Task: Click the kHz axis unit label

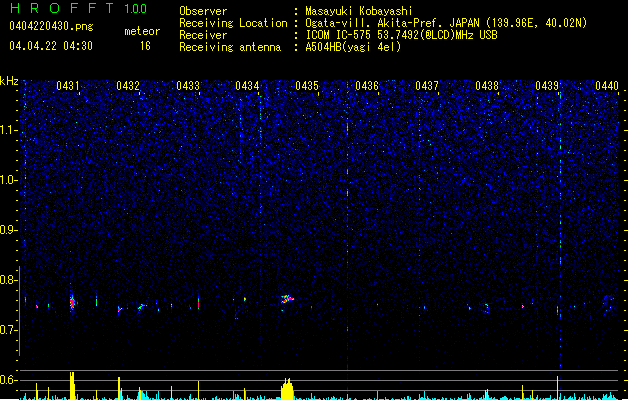Action: 9,81
